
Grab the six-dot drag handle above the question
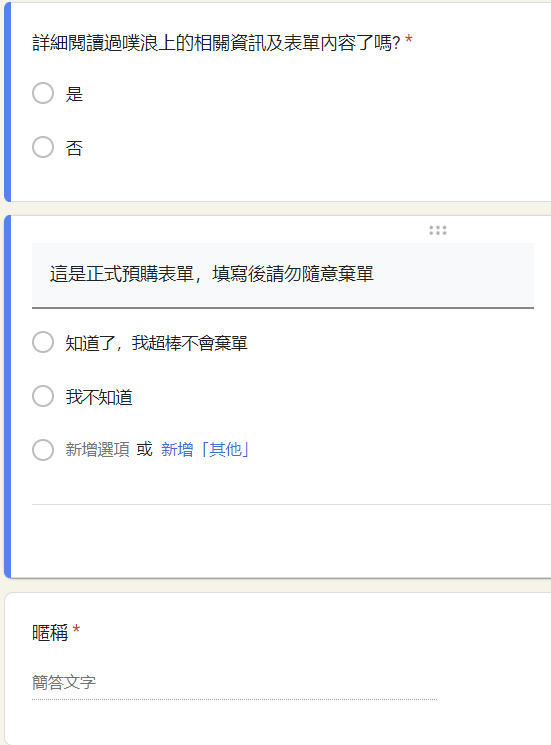[437, 230]
